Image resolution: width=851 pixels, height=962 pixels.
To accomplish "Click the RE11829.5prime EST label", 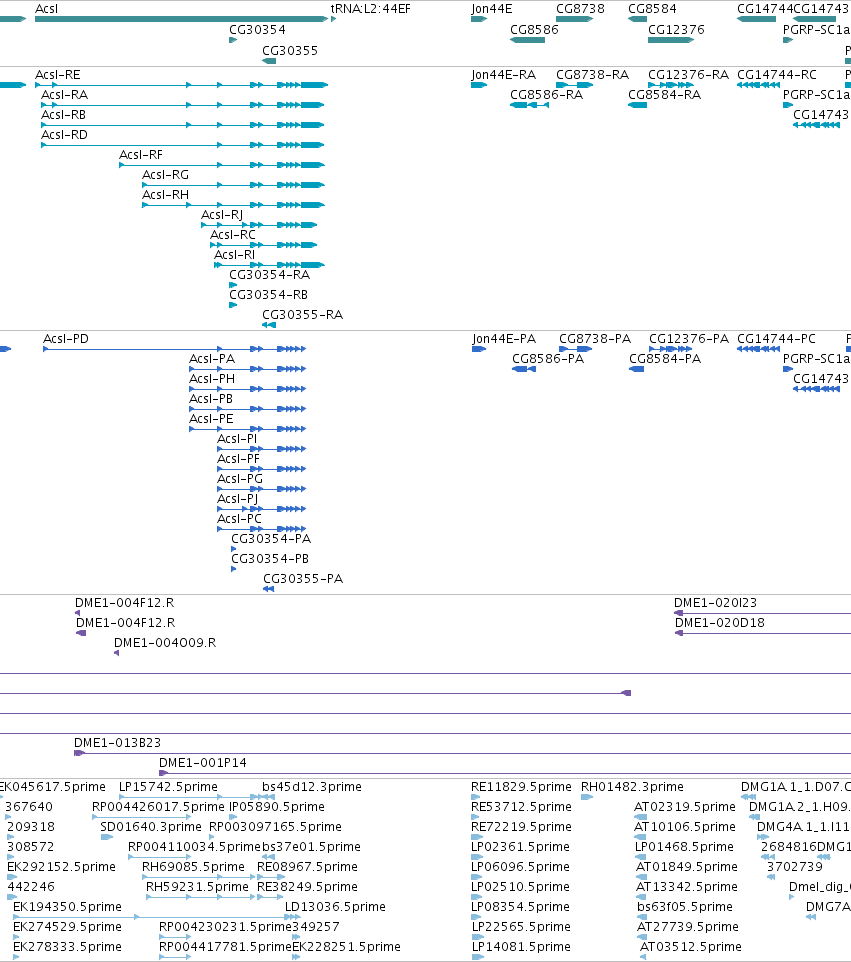I will point(521,787).
